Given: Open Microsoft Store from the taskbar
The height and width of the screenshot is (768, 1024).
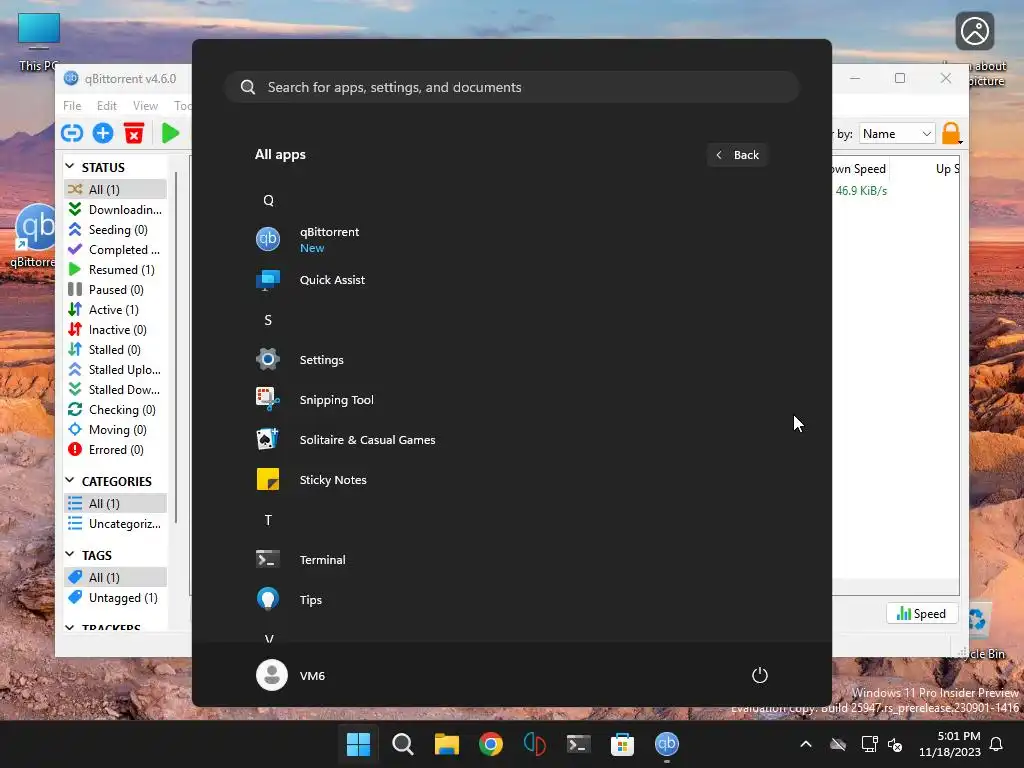Looking at the screenshot, I should 622,744.
